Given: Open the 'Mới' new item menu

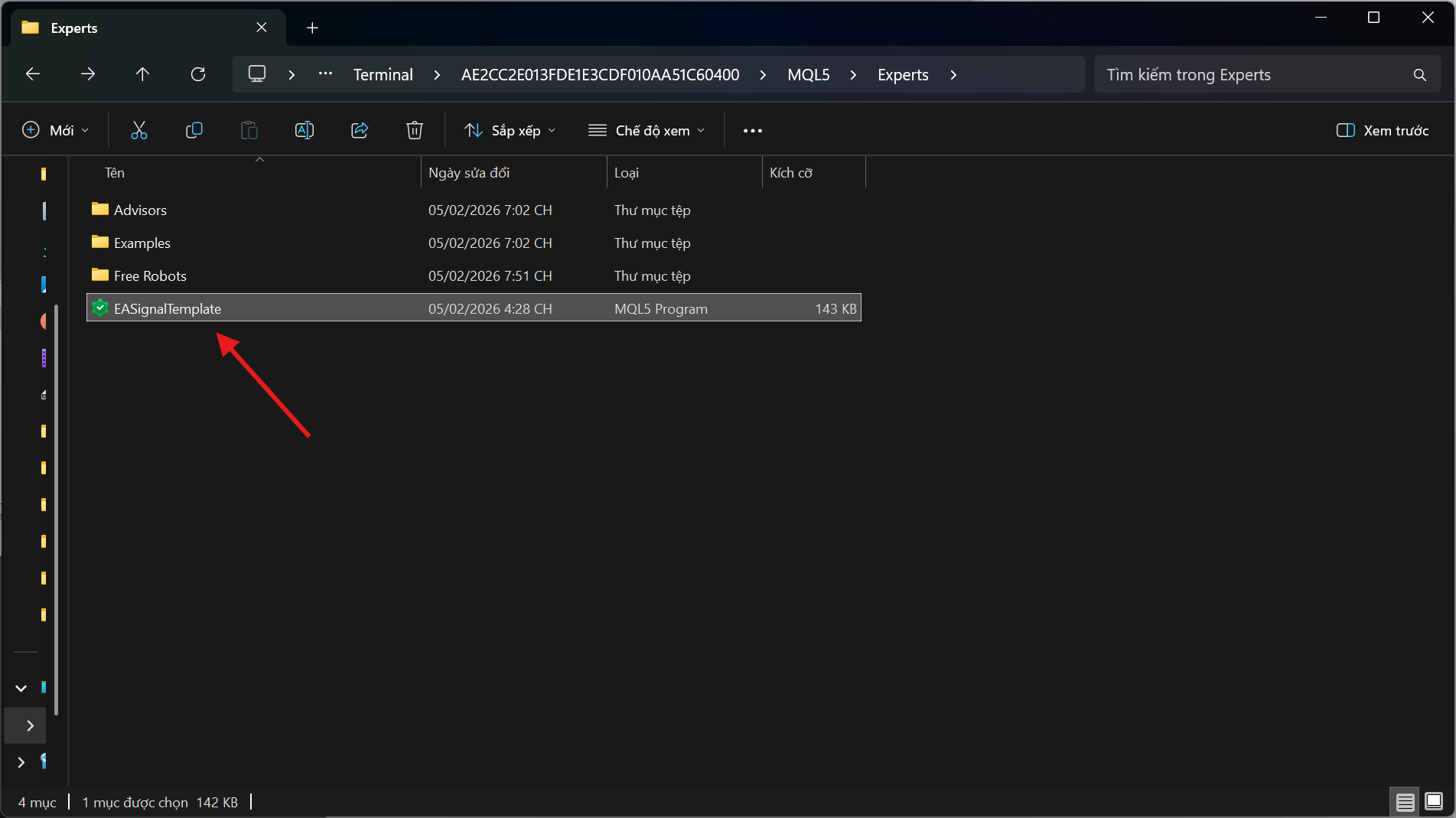Looking at the screenshot, I should (55, 130).
